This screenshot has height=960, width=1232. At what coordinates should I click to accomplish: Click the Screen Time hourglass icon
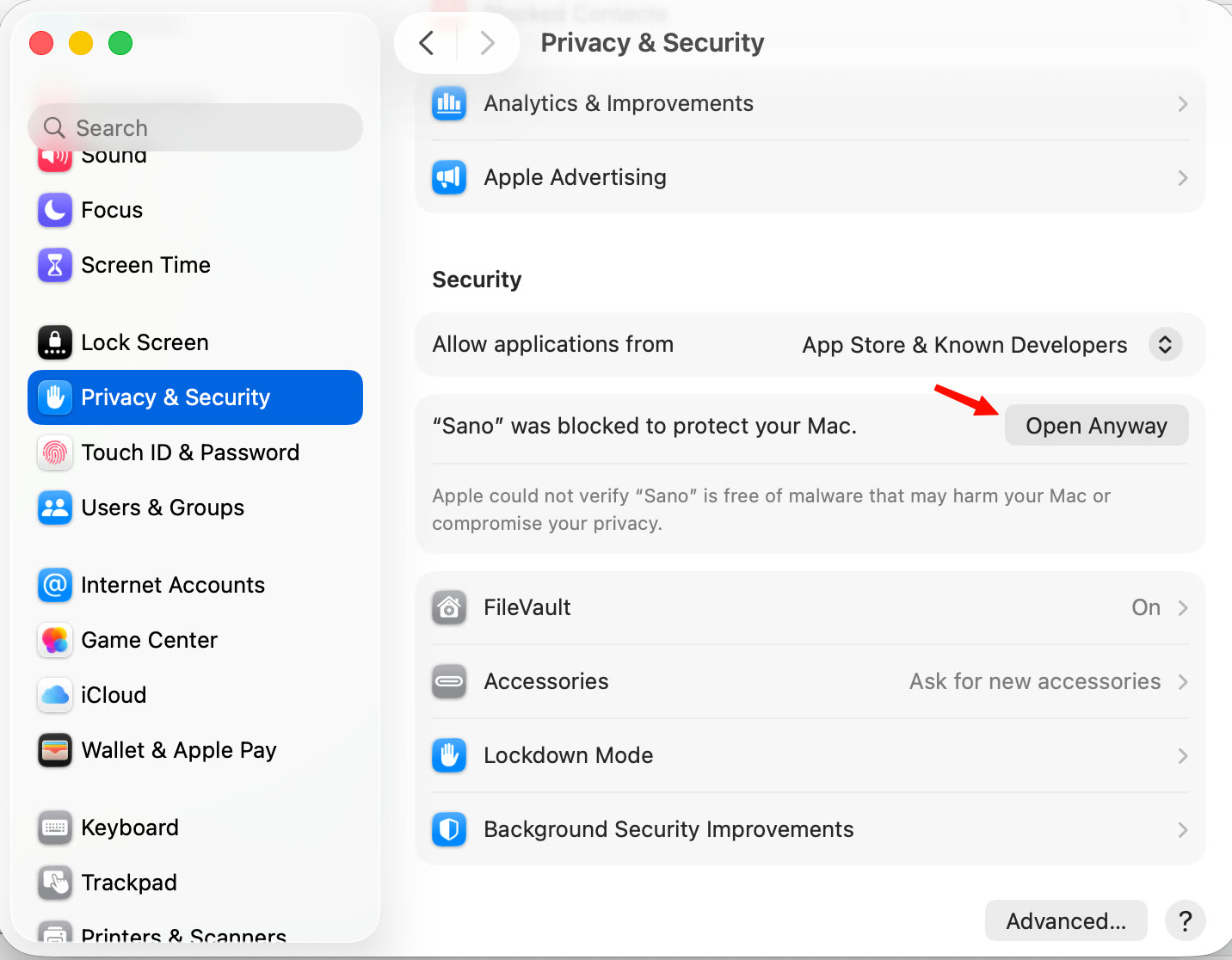click(55, 265)
